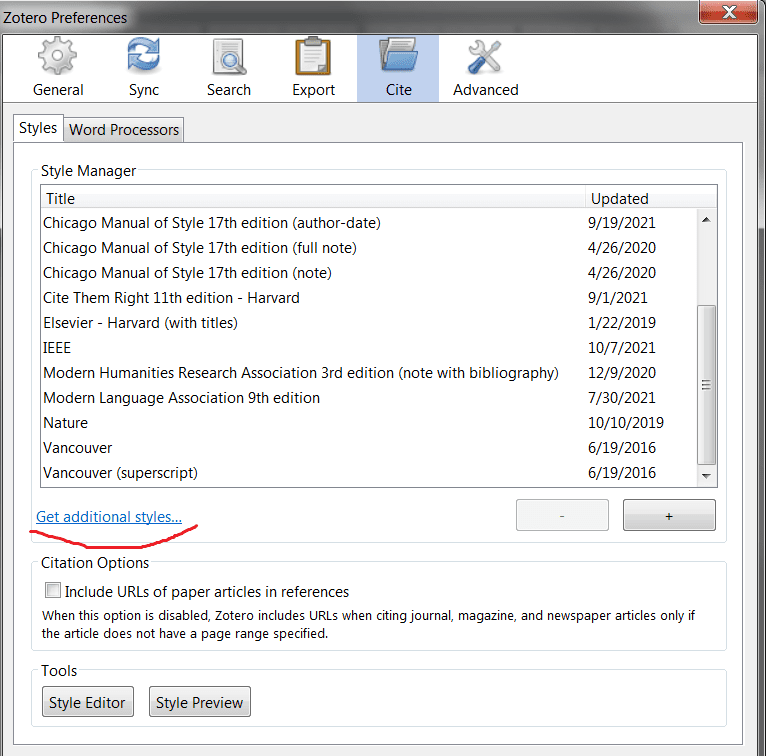
Task: Click the Get additional styles link
Action: [x=109, y=517]
